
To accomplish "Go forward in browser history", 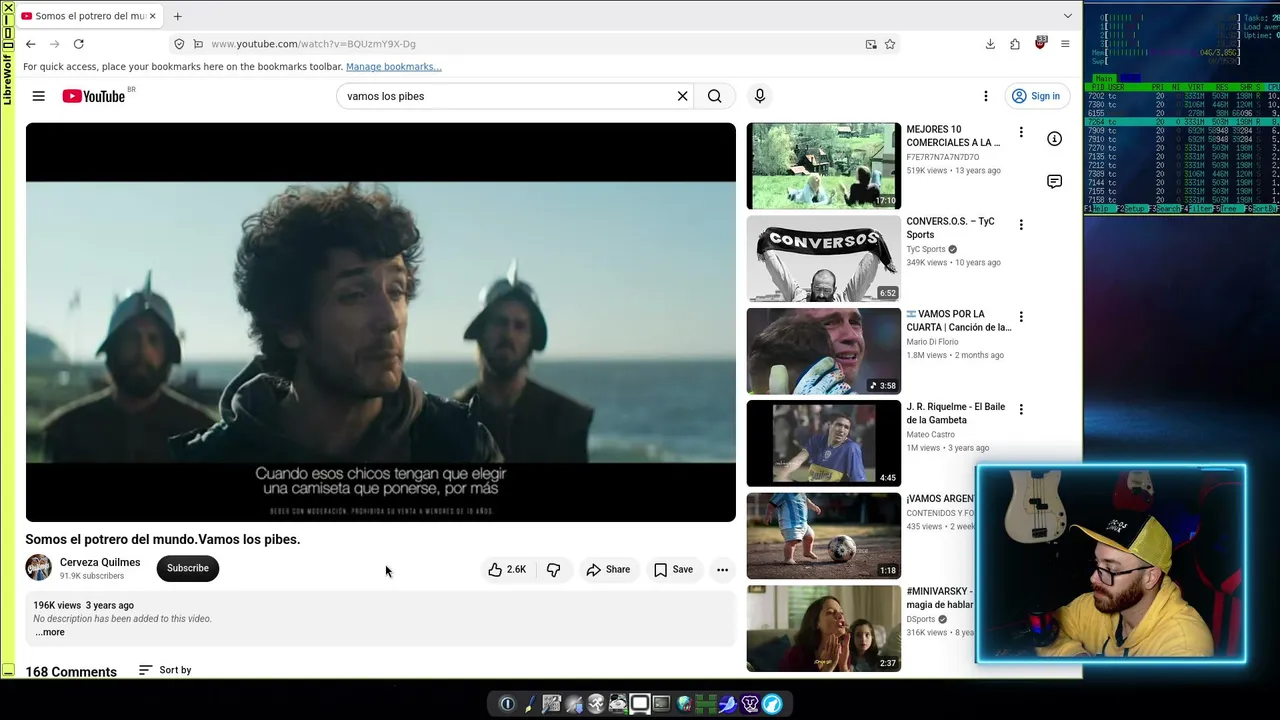I will pos(55,44).
